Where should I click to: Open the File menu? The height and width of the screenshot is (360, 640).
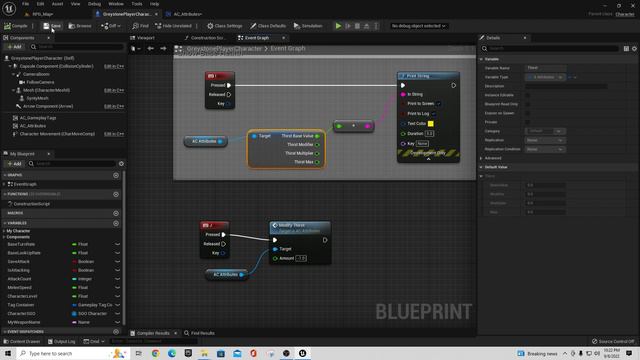point(25,4)
